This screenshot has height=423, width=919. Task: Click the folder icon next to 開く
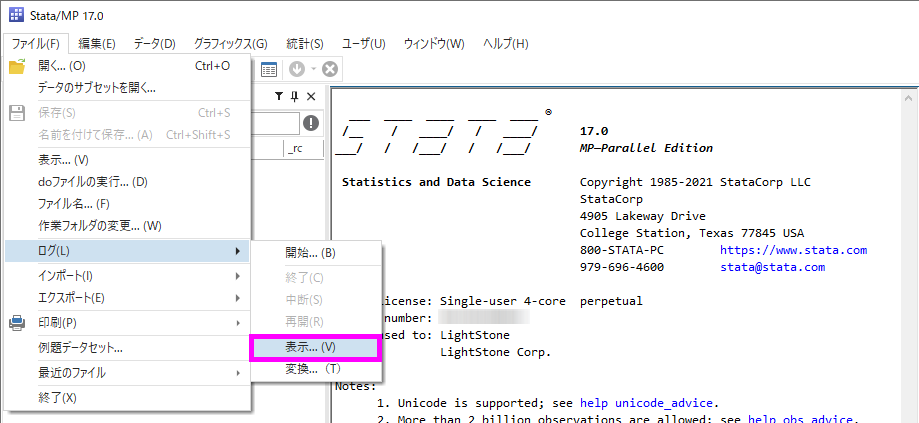point(17,66)
